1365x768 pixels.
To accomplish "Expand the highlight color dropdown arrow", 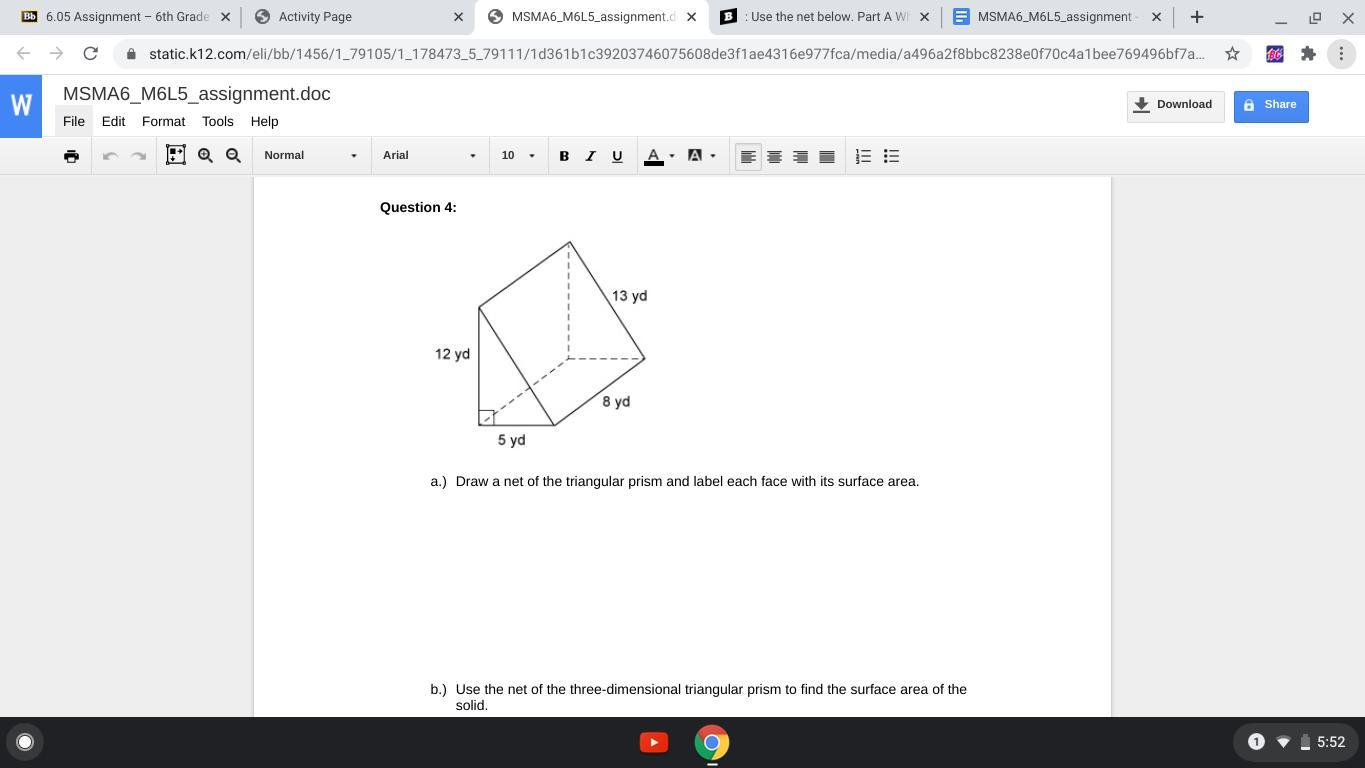I will tap(713, 156).
